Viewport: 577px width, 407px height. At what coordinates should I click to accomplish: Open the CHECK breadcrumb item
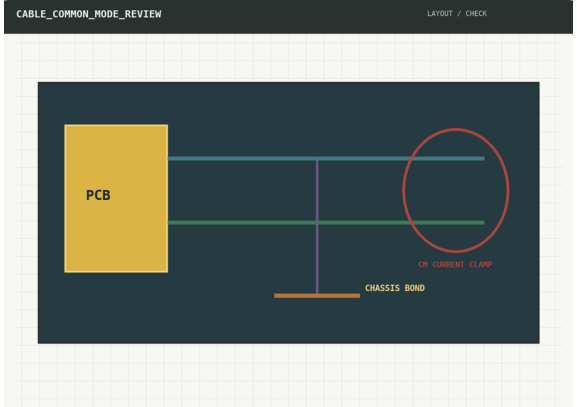coord(476,14)
